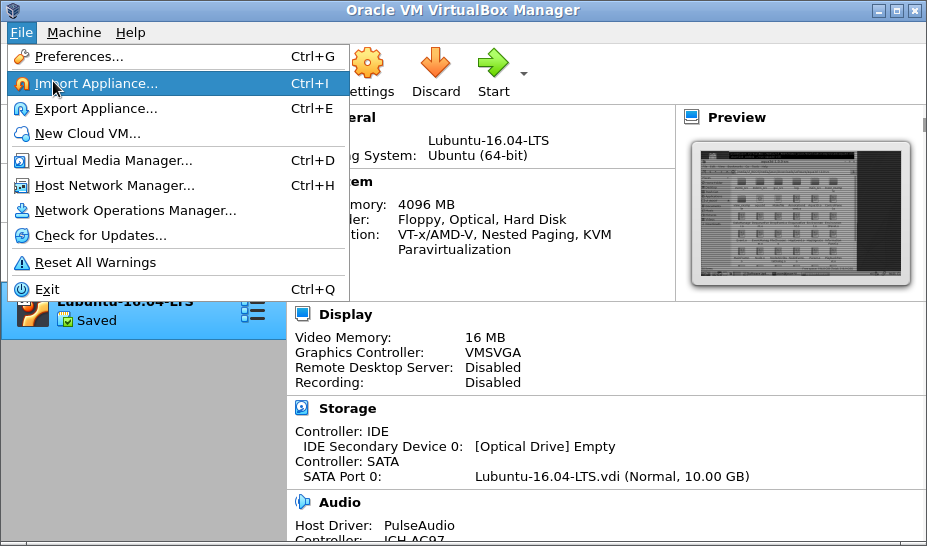Click the Start green arrow icon

click(493, 63)
